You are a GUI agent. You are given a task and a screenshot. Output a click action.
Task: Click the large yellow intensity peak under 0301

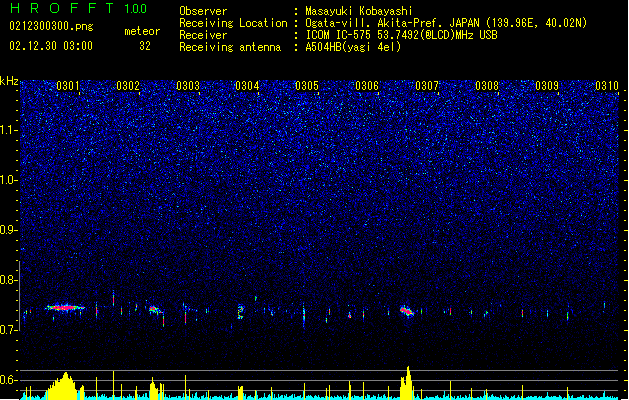pyautogui.click(x=62, y=386)
